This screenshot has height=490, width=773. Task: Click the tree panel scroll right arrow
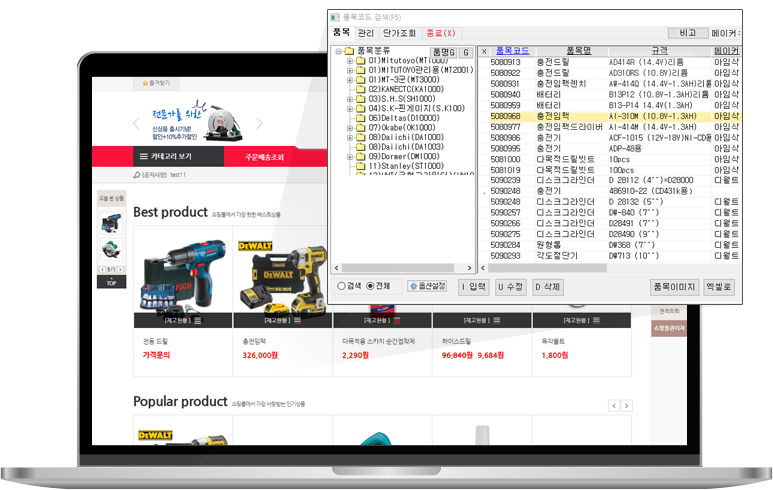tap(469, 268)
